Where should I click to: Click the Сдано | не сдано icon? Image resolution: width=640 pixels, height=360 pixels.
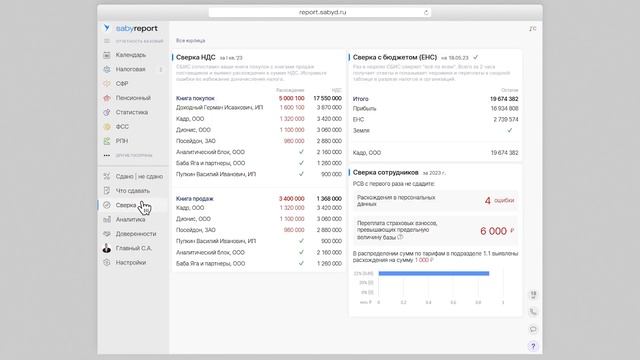(107, 176)
